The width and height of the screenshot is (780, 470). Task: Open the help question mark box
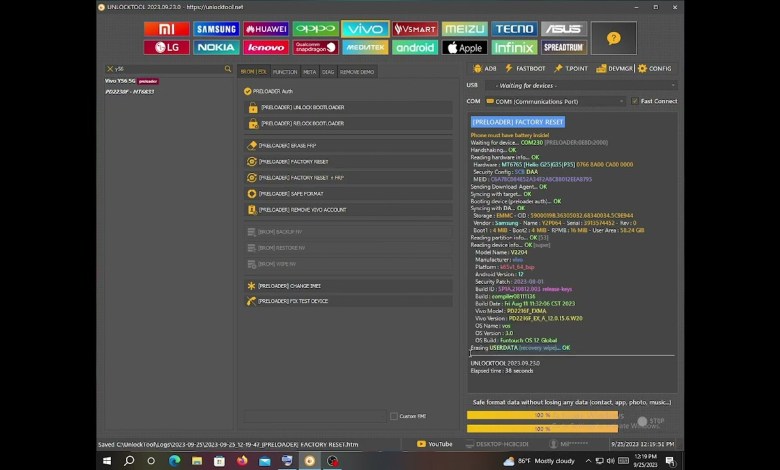[x=613, y=38]
